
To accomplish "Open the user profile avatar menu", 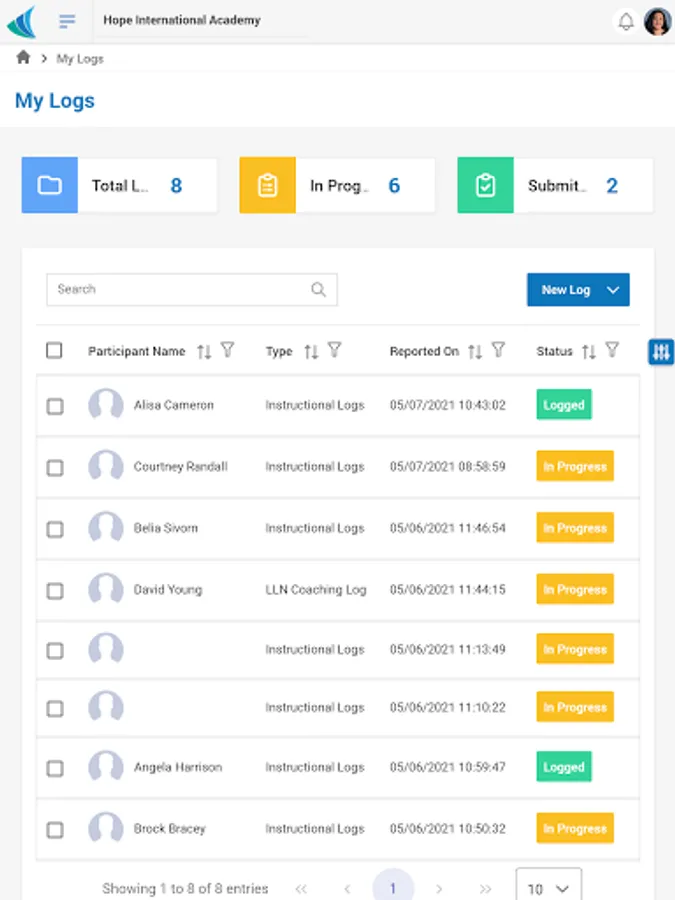I will [657, 22].
